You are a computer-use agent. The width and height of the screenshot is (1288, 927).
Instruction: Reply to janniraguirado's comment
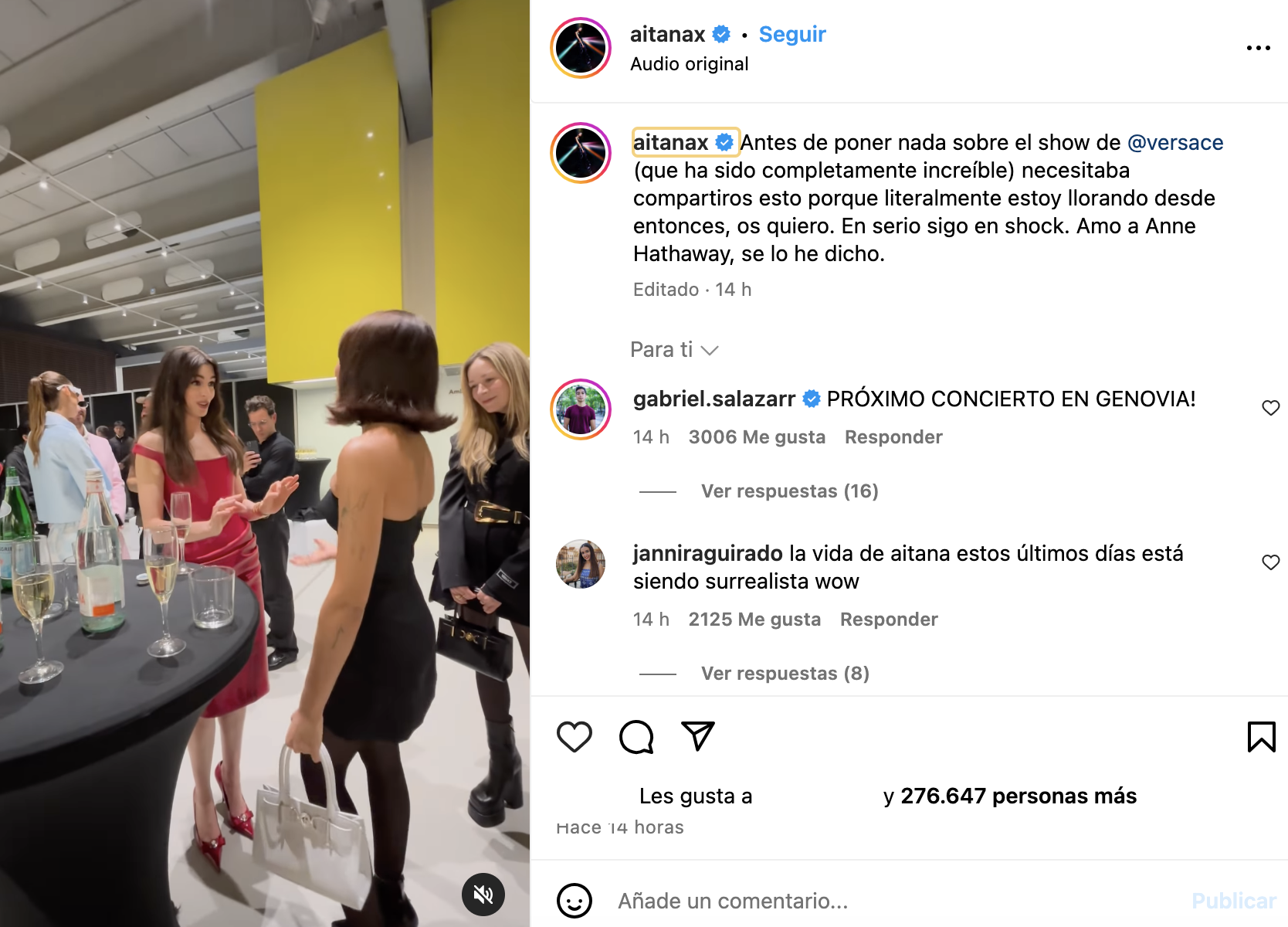(889, 620)
